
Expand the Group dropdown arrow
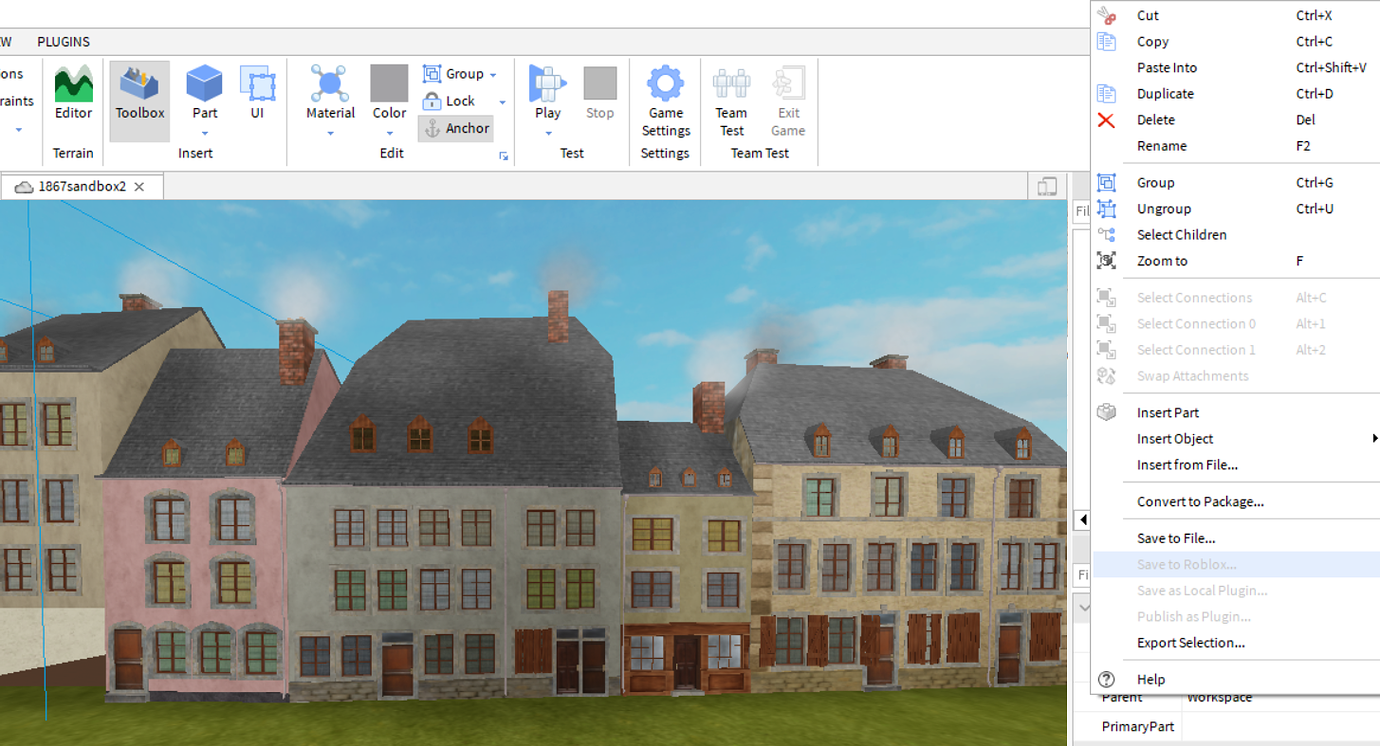pyautogui.click(x=493, y=75)
